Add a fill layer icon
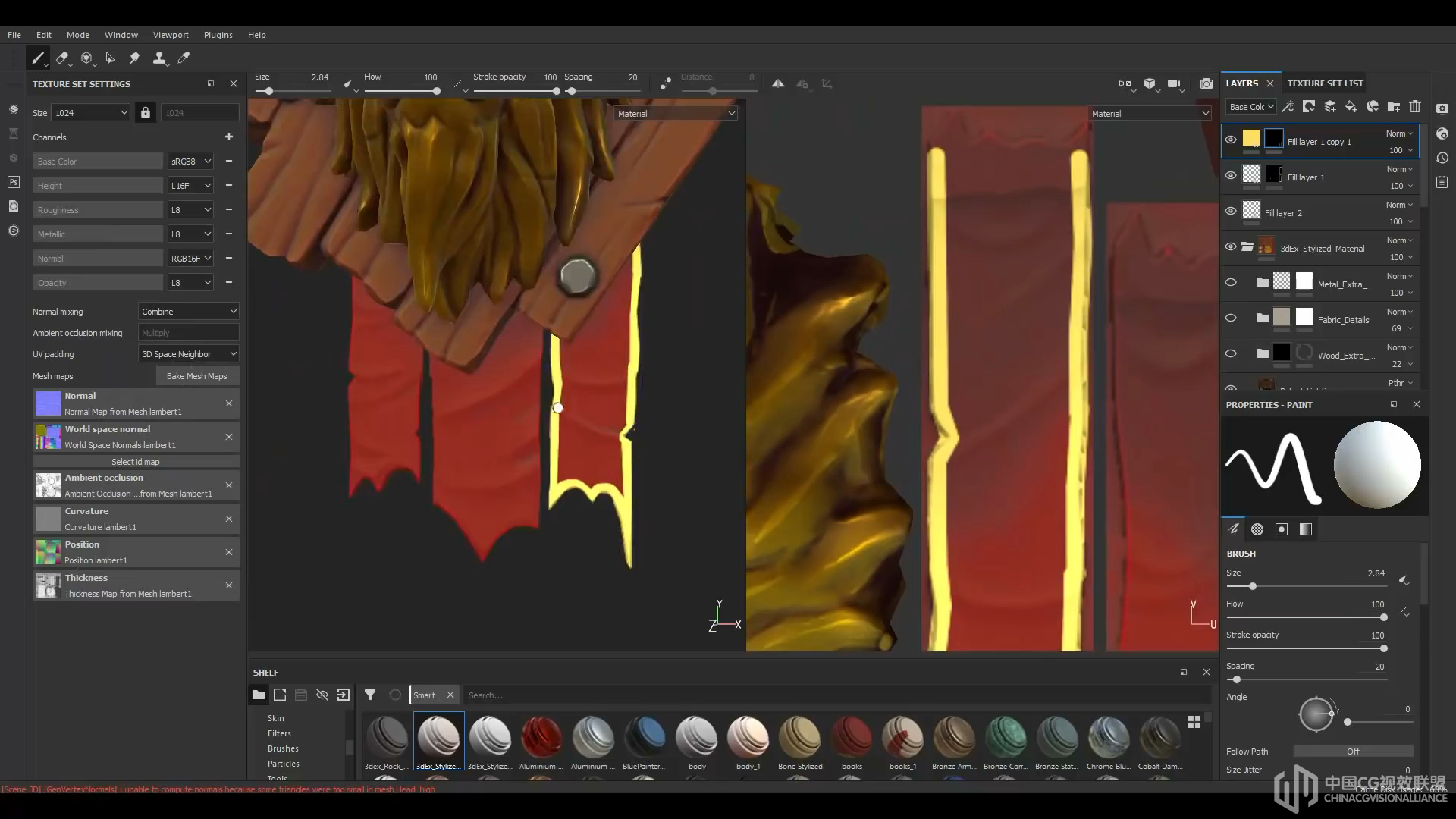Screen dimensions: 1456x819 tap(1351, 106)
